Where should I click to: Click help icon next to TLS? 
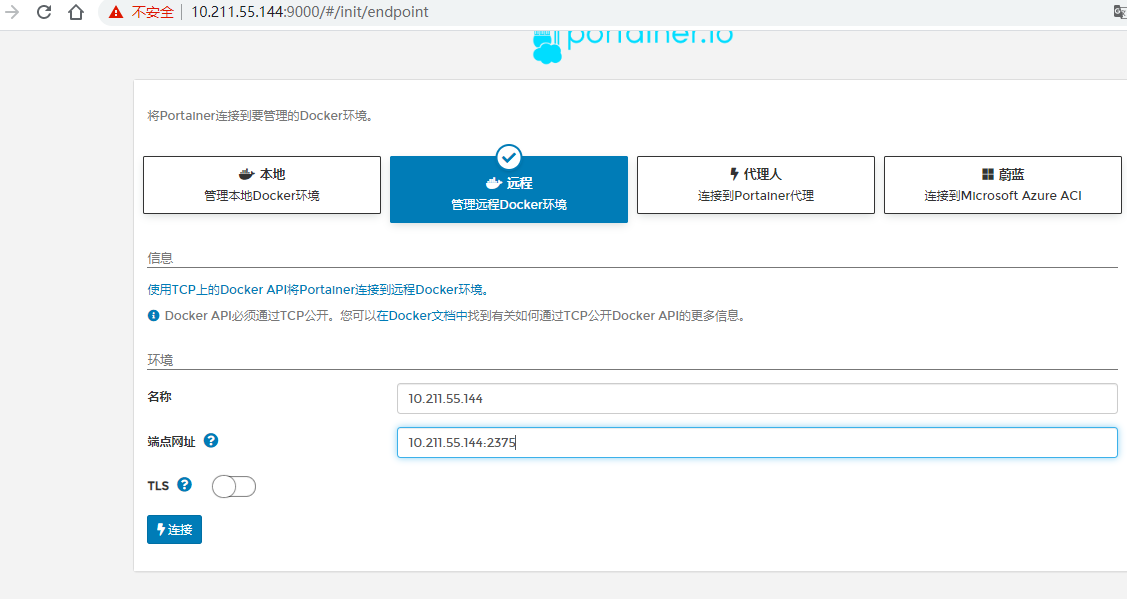pos(184,485)
